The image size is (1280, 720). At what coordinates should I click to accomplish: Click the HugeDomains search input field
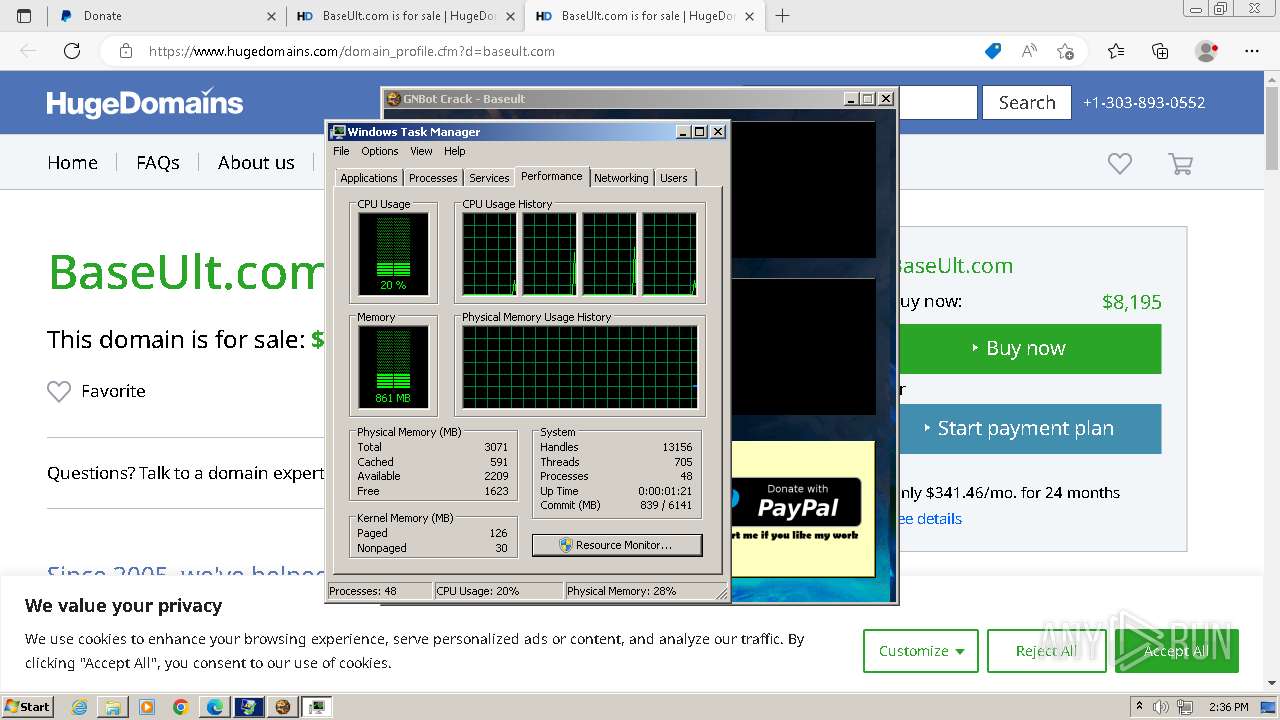click(x=937, y=102)
